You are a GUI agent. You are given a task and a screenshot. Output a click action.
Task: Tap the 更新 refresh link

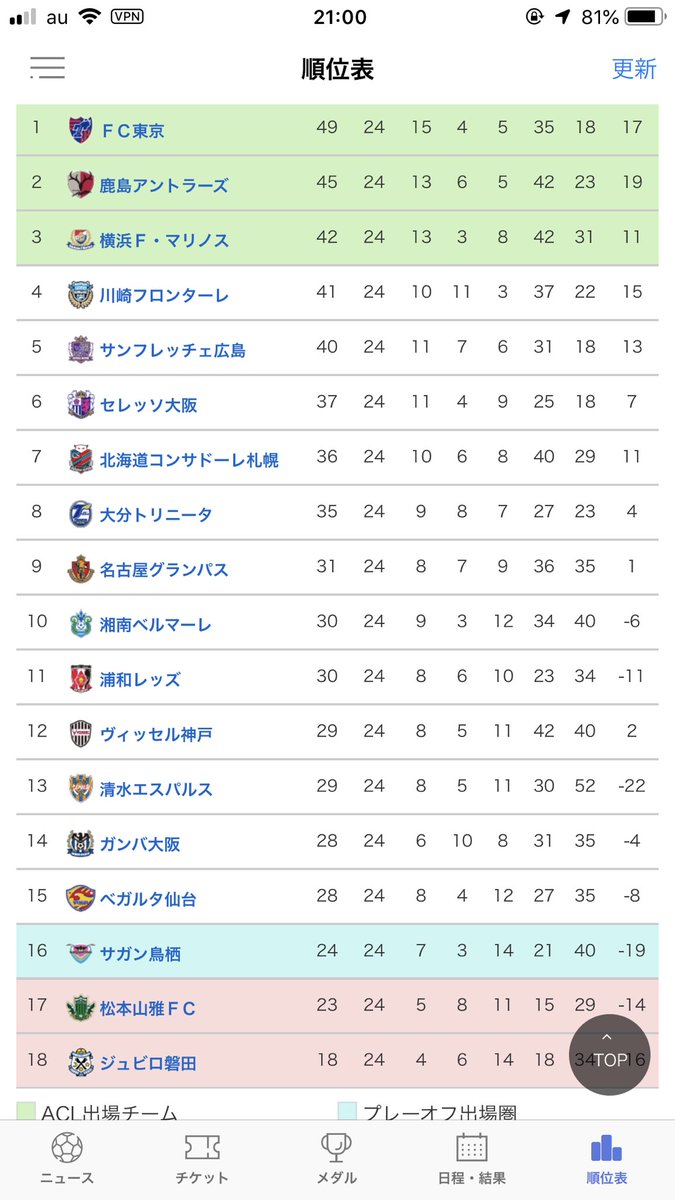[x=634, y=69]
